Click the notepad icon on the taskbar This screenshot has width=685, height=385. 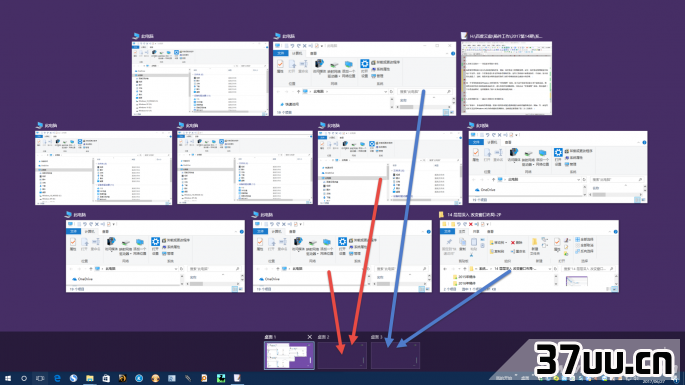point(237,378)
